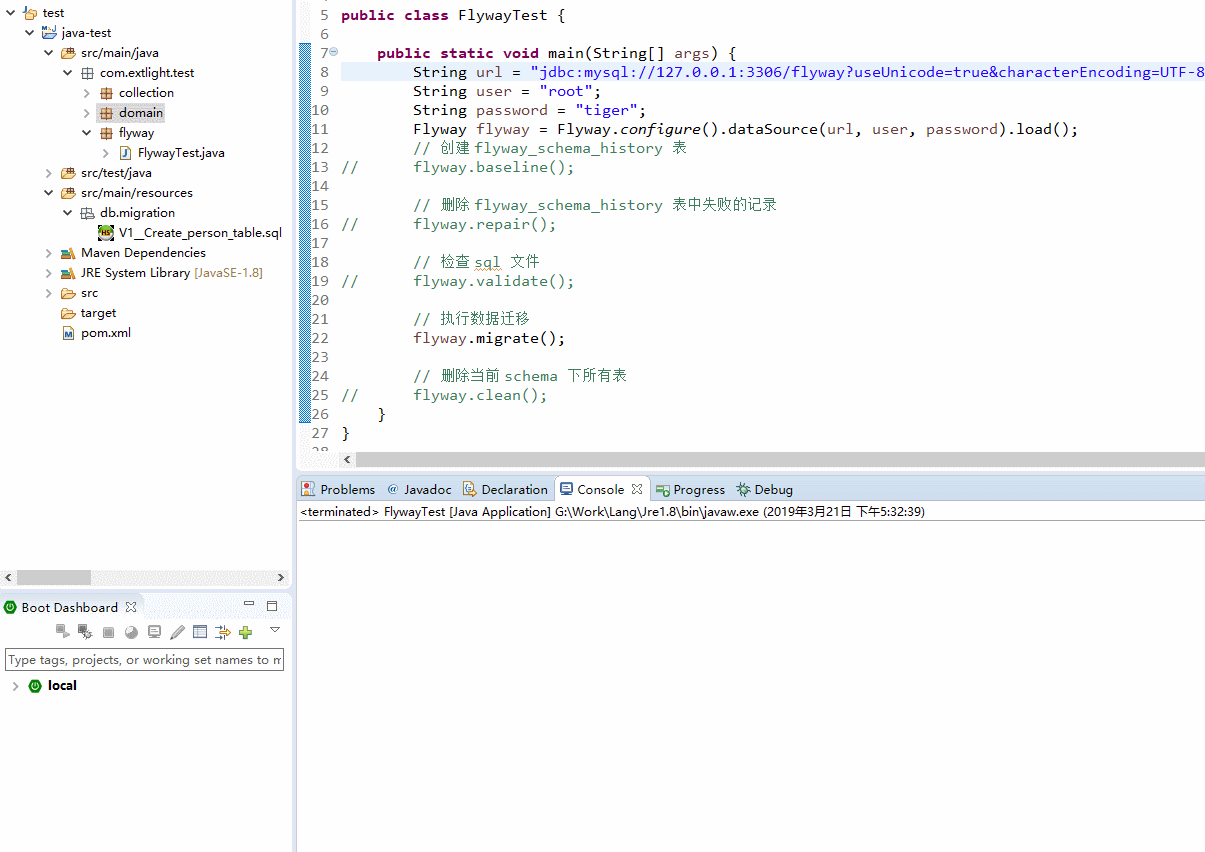Expand the domain package node

[87, 113]
